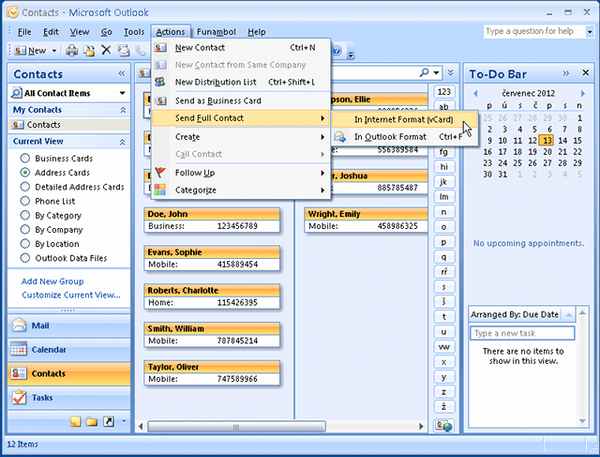Image resolution: width=600 pixels, height=457 pixels.
Task: Open Notes via the yellow note icon
Action: point(75,422)
